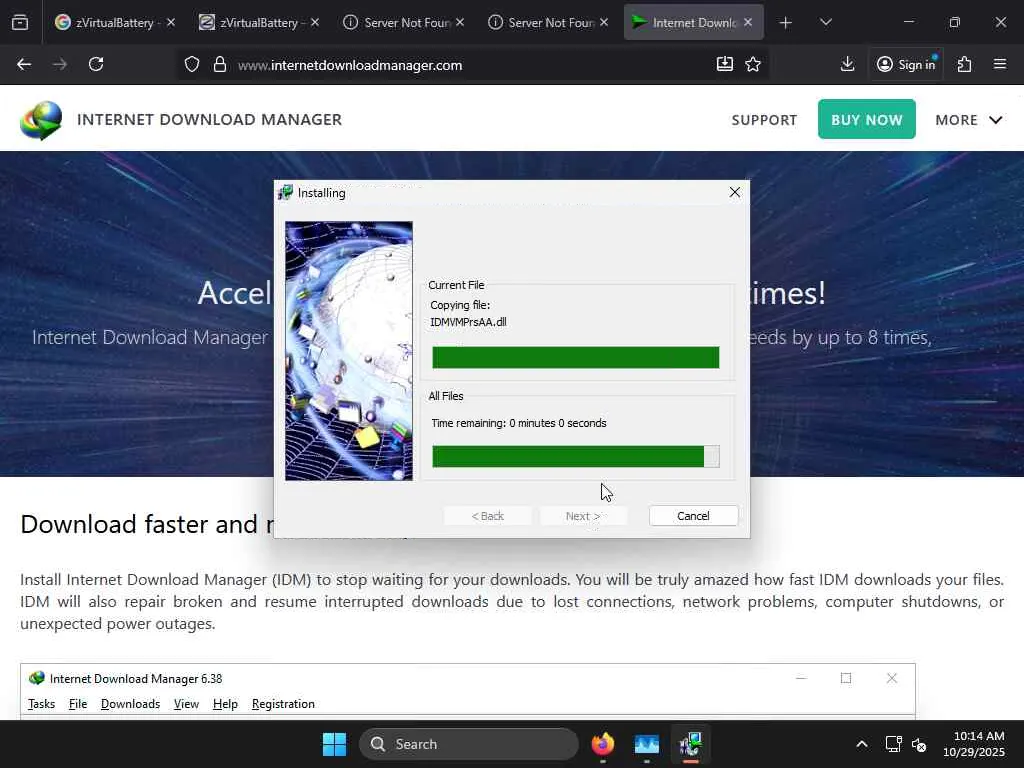Bookmark this page with the star icon
The image size is (1024, 768).
pyautogui.click(x=753, y=64)
